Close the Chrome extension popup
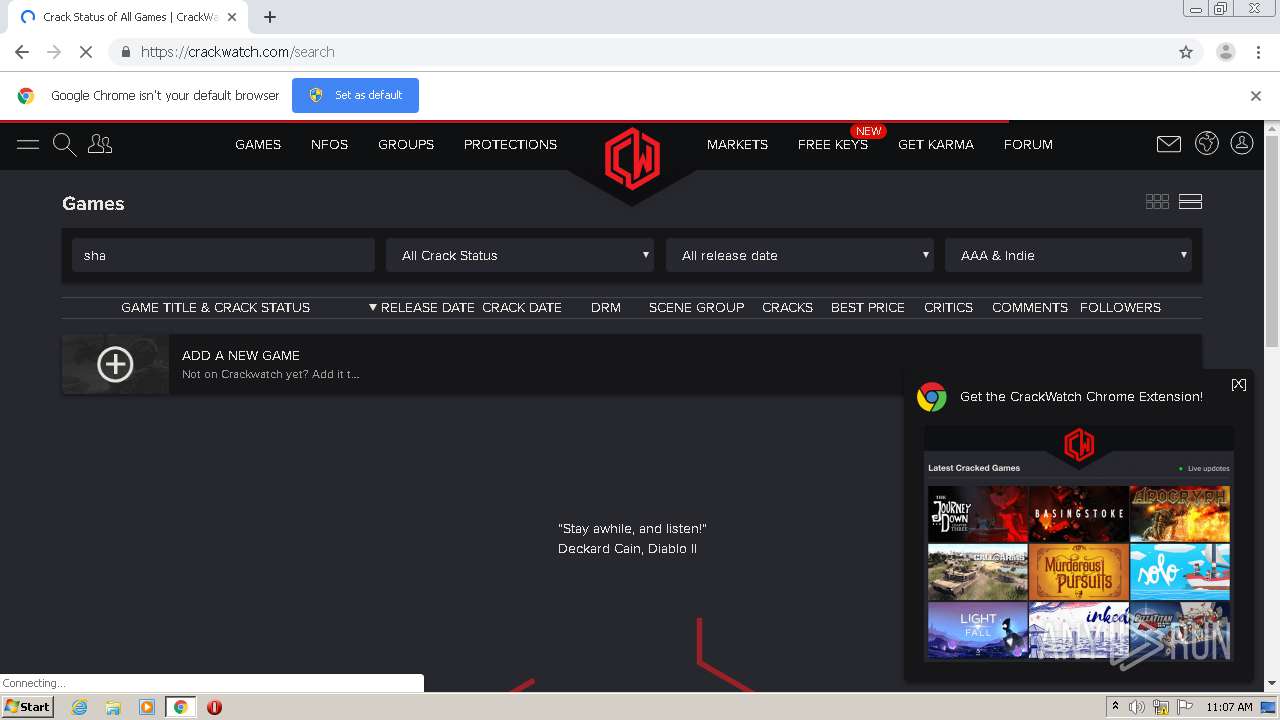This screenshot has width=1280, height=720. (x=1239, y=384)
